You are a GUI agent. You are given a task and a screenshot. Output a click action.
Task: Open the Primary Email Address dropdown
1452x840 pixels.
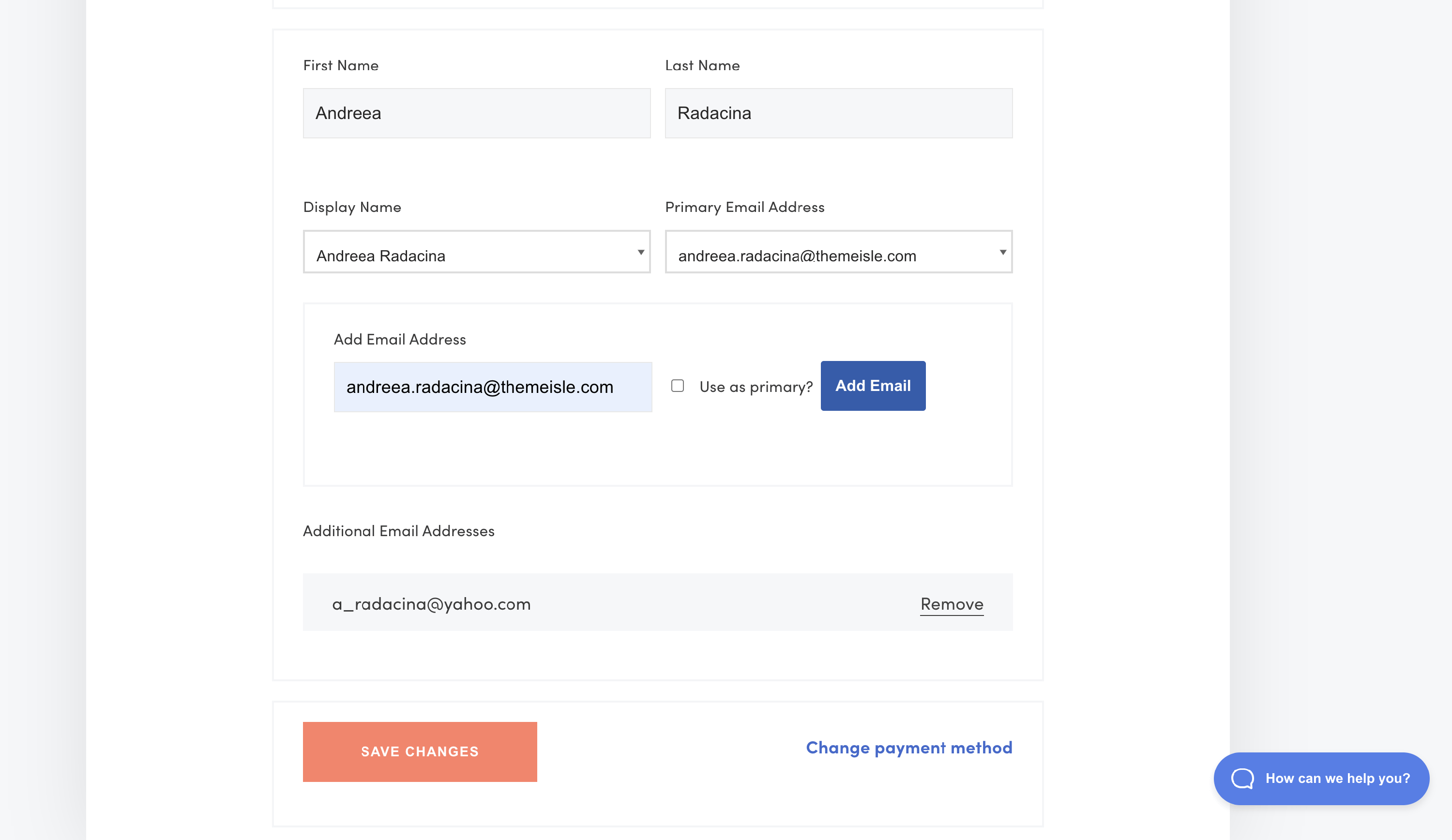tap(838, 252)
